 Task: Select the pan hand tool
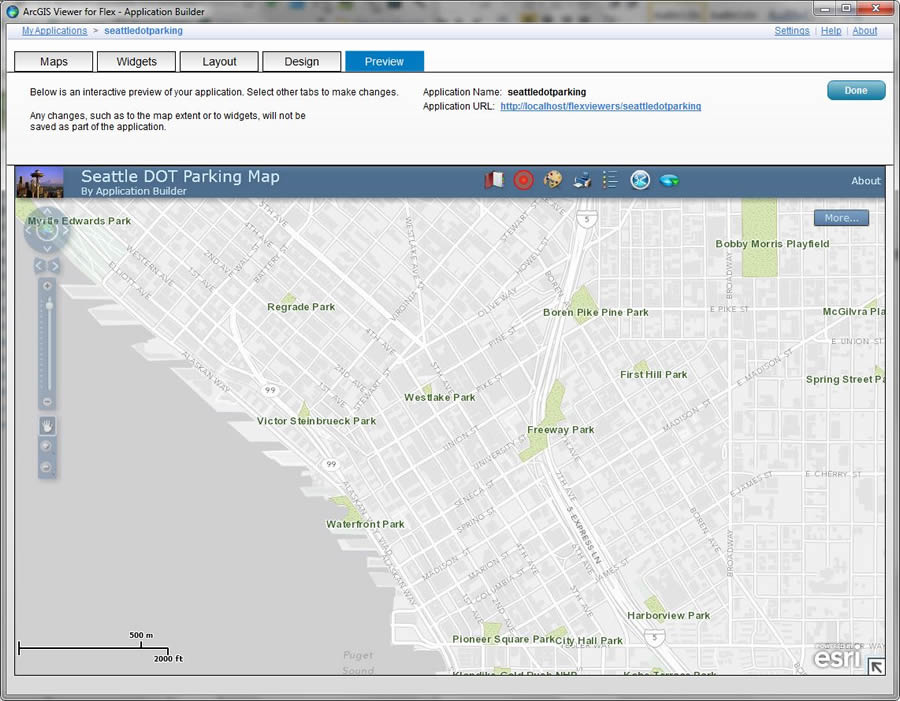[47, 426]
